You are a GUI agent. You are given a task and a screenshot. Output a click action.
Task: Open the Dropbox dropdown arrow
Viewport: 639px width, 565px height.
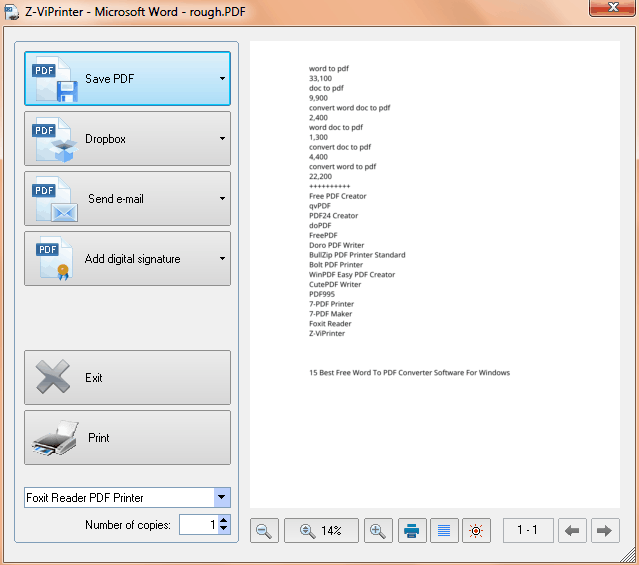[x=222, y=139]
